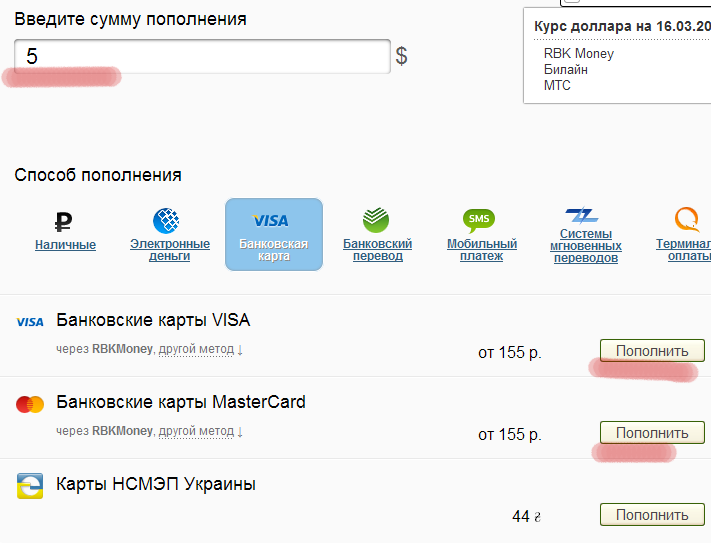Click the НСМЭП Ukraine card logo
711x560 pixels.
tap(30, 486)
